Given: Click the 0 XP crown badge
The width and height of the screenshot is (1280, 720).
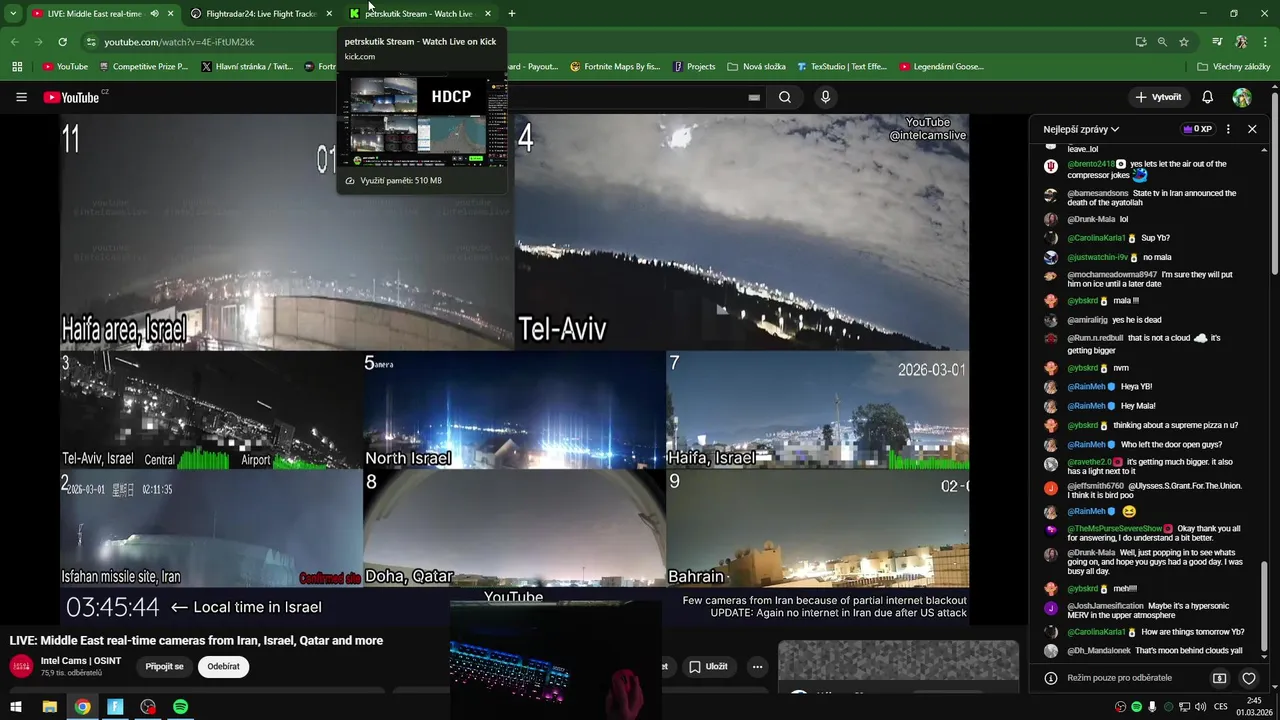Looking at the screenshot, I should click(1197, 129).
